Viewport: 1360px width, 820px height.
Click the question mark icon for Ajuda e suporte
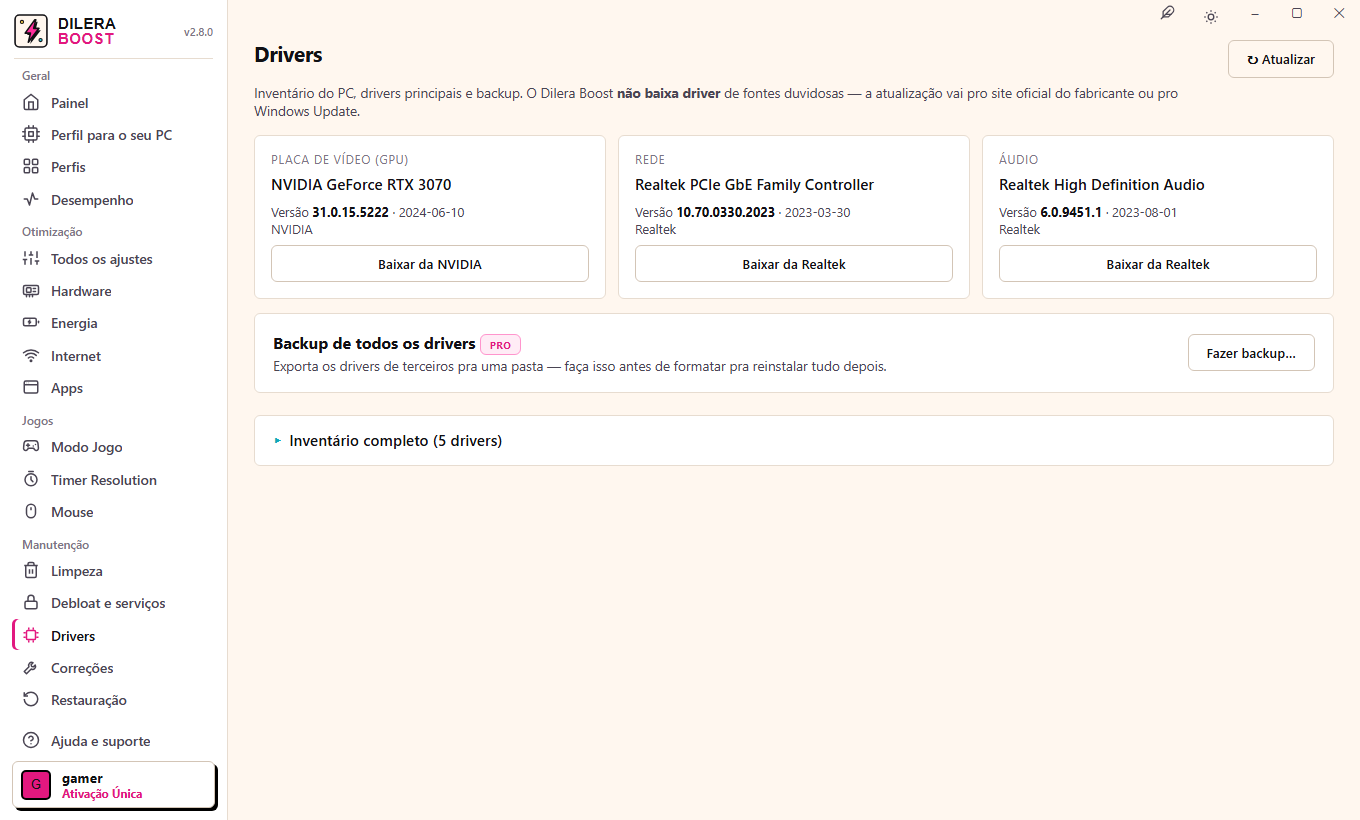point(31,741)
